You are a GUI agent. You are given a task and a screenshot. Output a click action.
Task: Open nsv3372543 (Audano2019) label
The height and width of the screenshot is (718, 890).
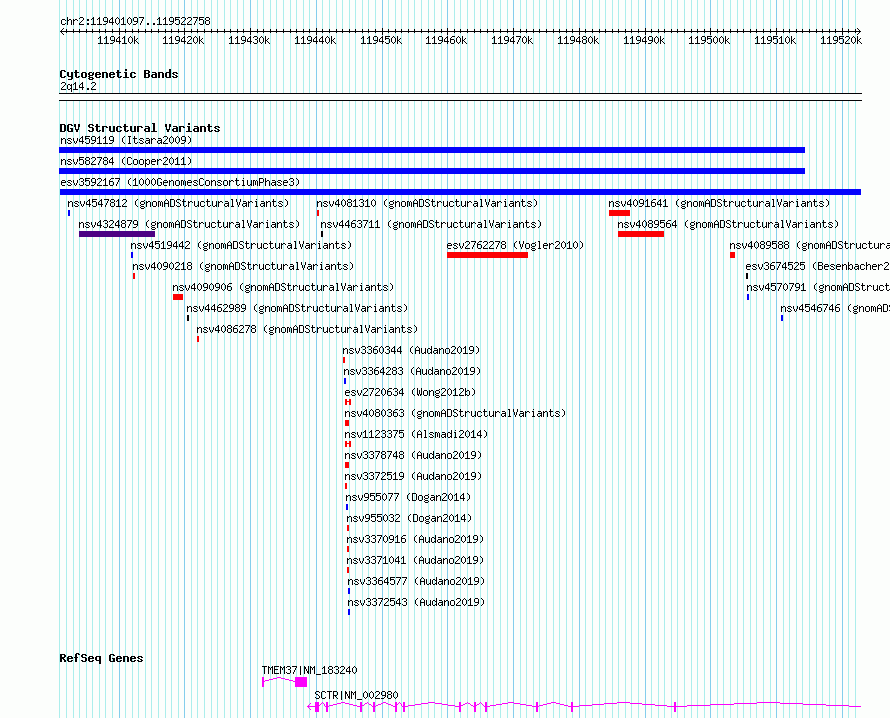pos(417,602)
